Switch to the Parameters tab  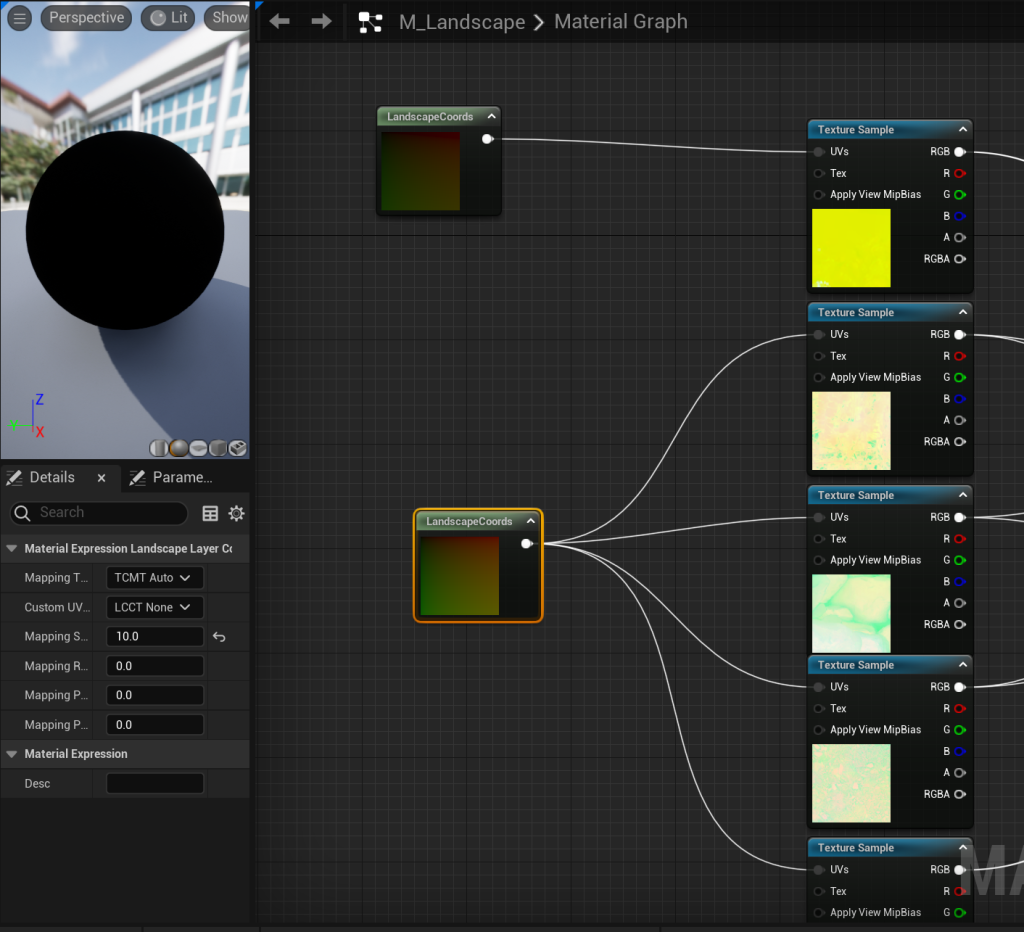tap(171, 478)
